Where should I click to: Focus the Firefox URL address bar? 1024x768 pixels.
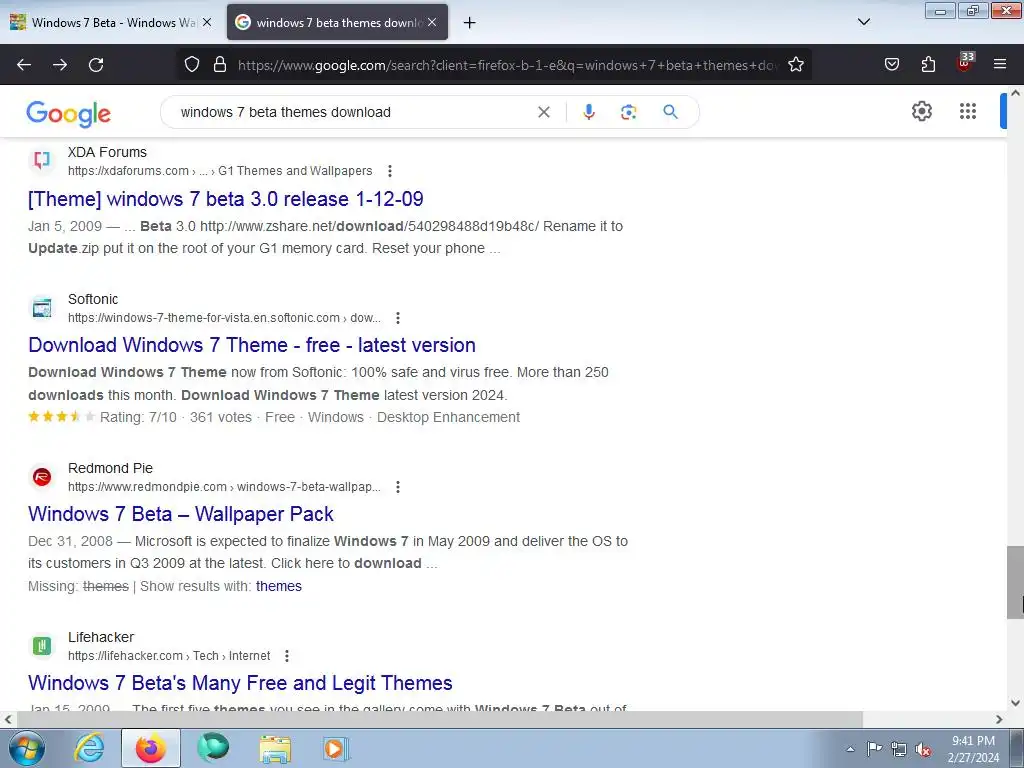tap(508, 65)
